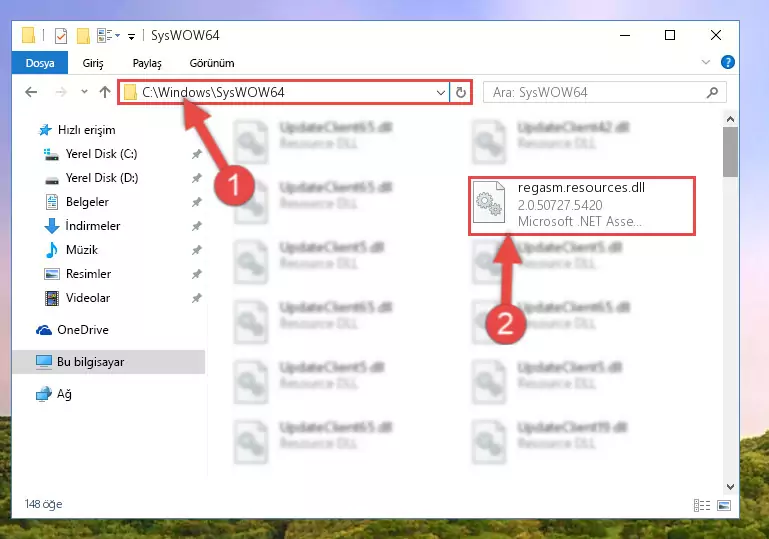Image resolution: width=769 pixels, height=539 pixels.
Task: Open the Dosya file menu
Action: pos(40,63)
